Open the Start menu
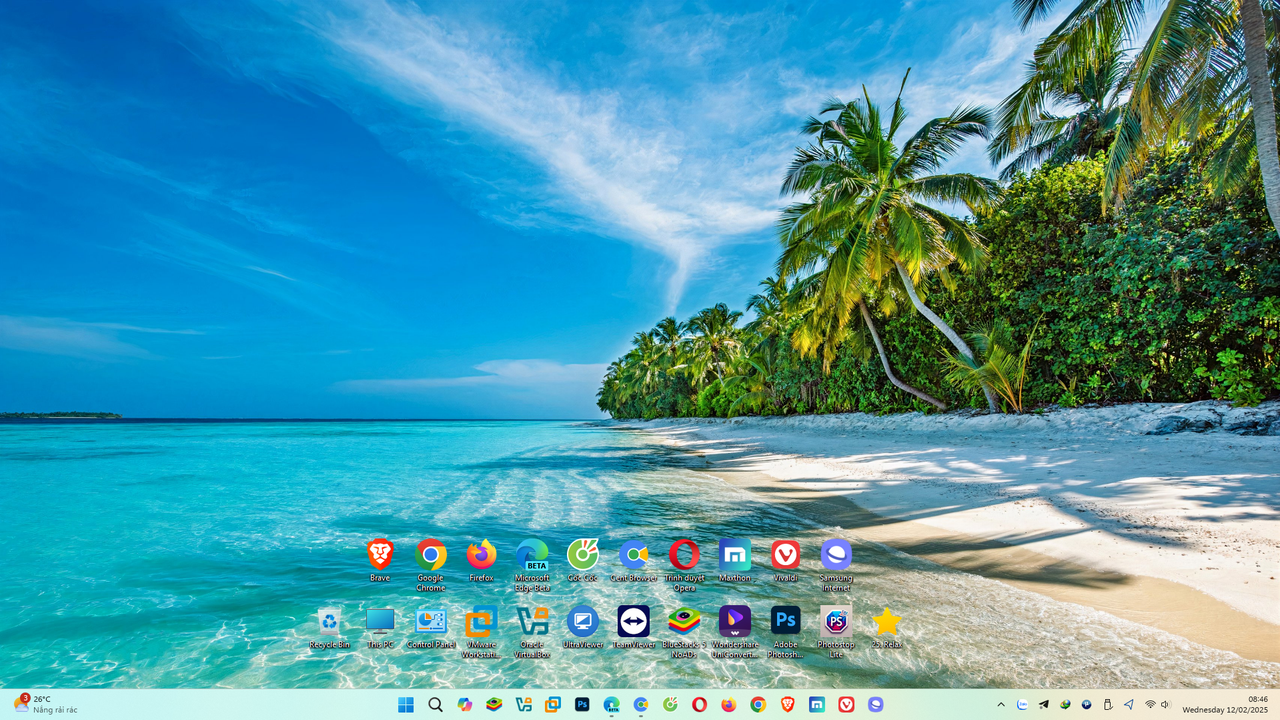This screenshot has width=1280, height=720. [406, 705]
